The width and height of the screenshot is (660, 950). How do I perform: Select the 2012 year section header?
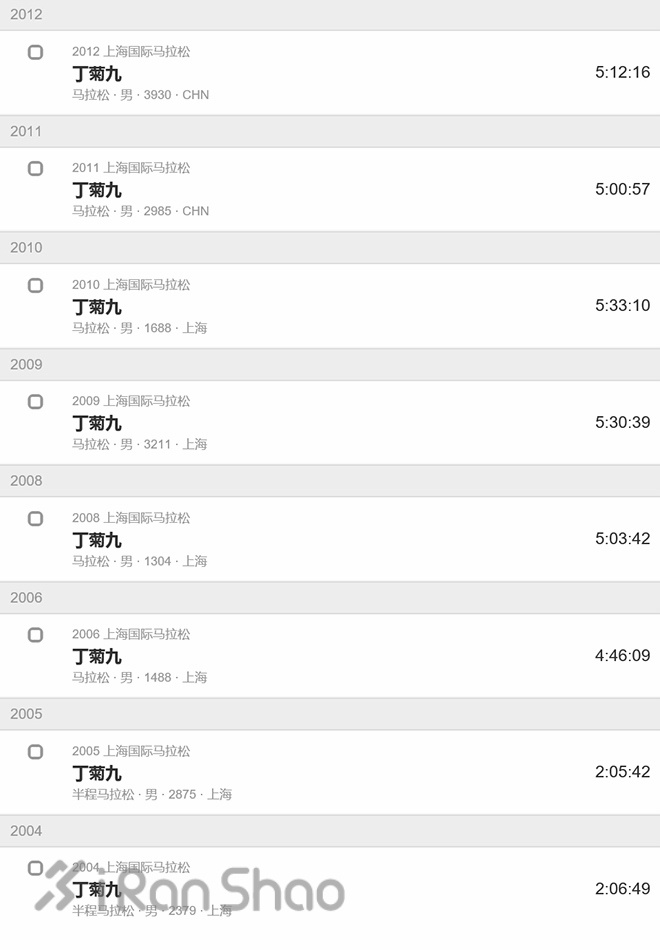click(27, 15)
